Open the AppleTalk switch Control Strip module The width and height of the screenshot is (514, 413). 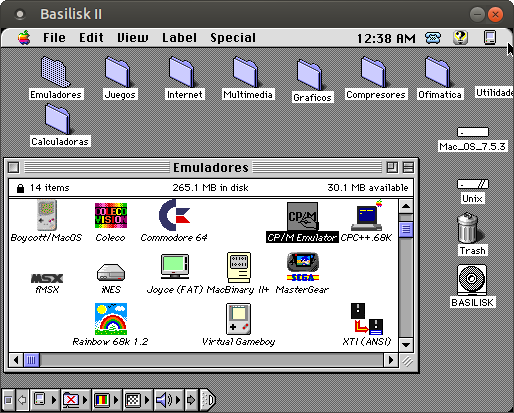click(x=75, y=399)
